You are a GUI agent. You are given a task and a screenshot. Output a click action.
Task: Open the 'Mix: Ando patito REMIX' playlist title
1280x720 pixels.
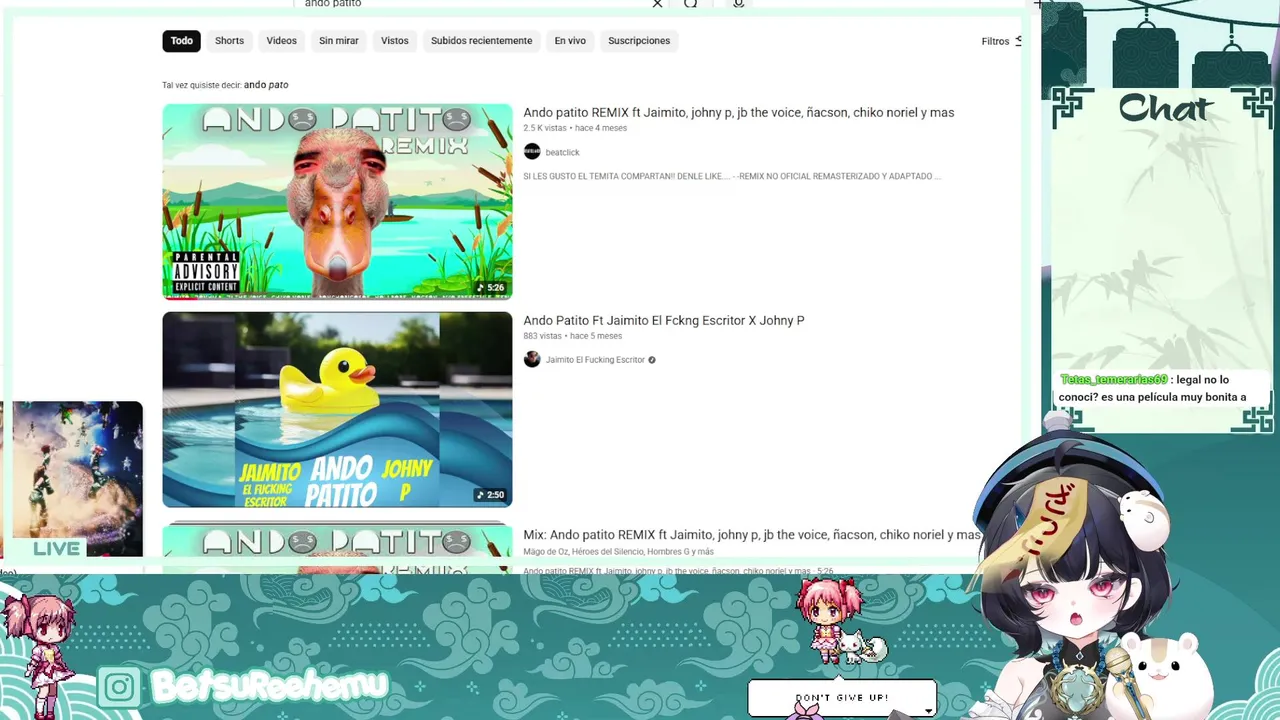pos(752,535)
